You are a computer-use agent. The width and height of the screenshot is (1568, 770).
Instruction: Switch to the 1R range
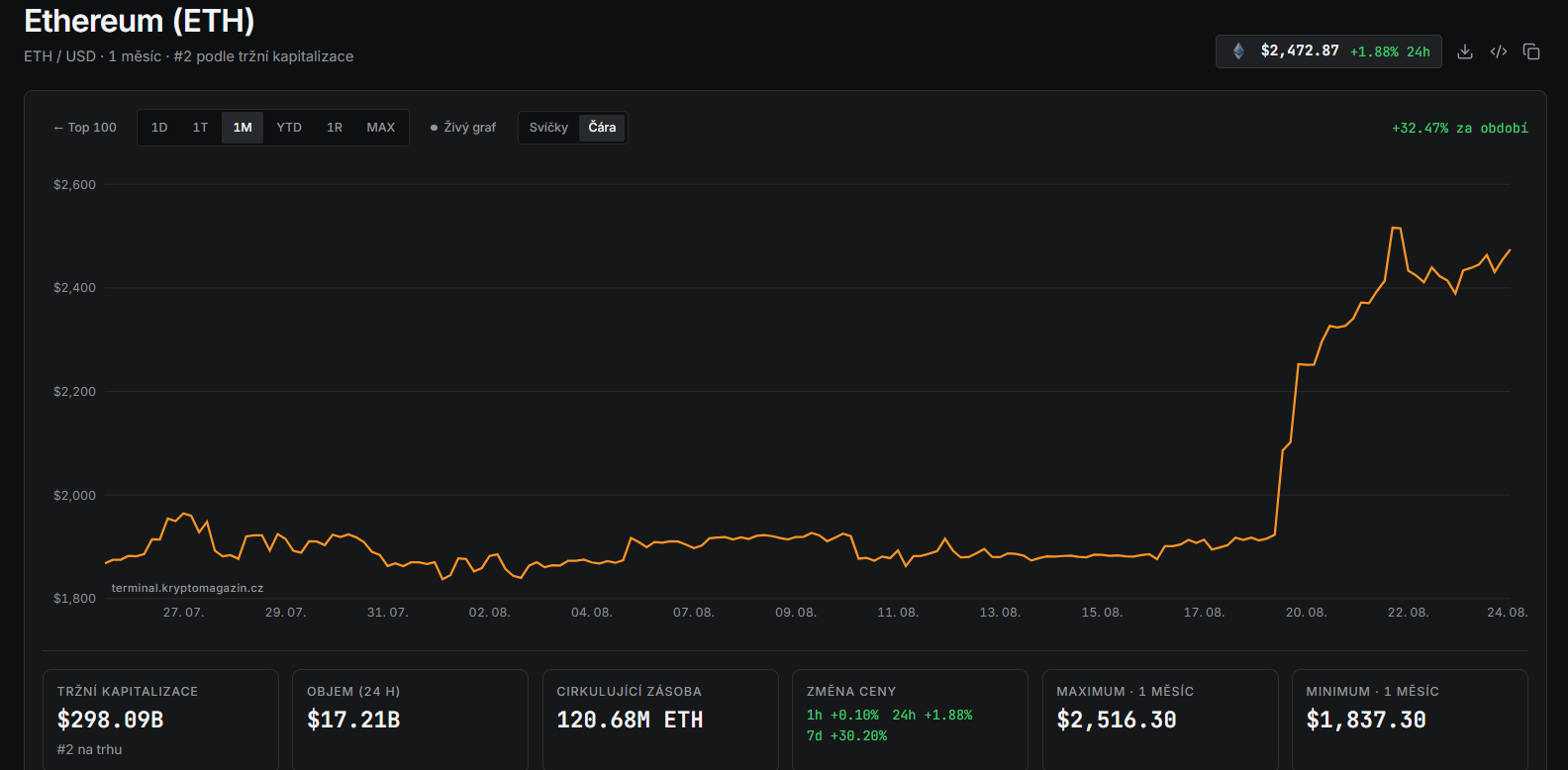[335, 128]
